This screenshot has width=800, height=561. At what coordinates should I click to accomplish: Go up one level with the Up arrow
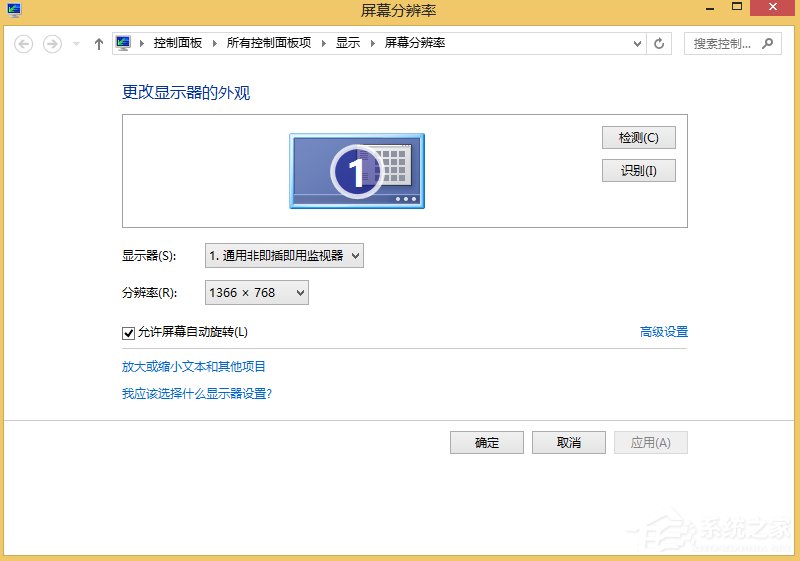[x=98, y=44]
